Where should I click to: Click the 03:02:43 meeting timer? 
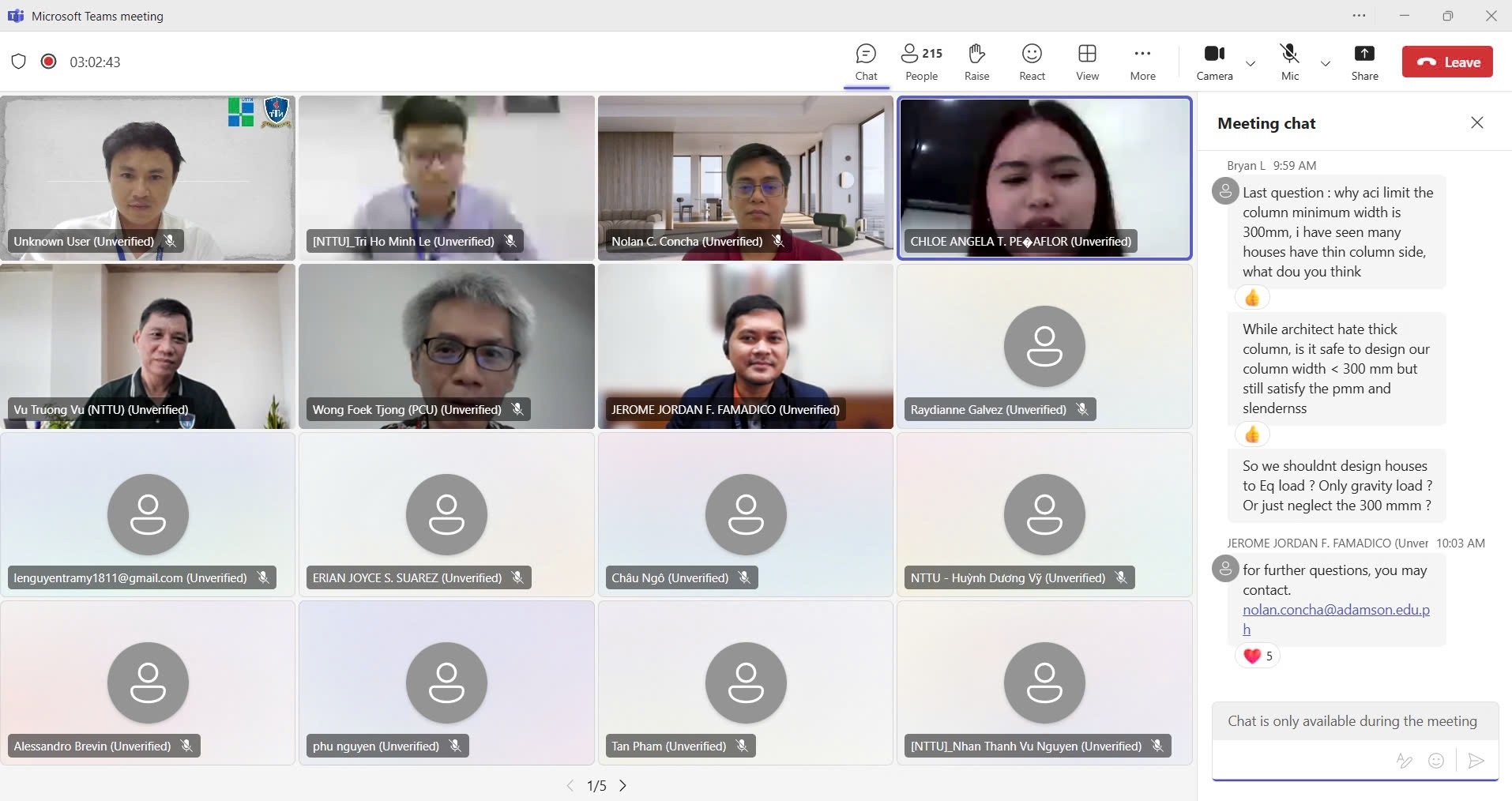pos(95,62)
